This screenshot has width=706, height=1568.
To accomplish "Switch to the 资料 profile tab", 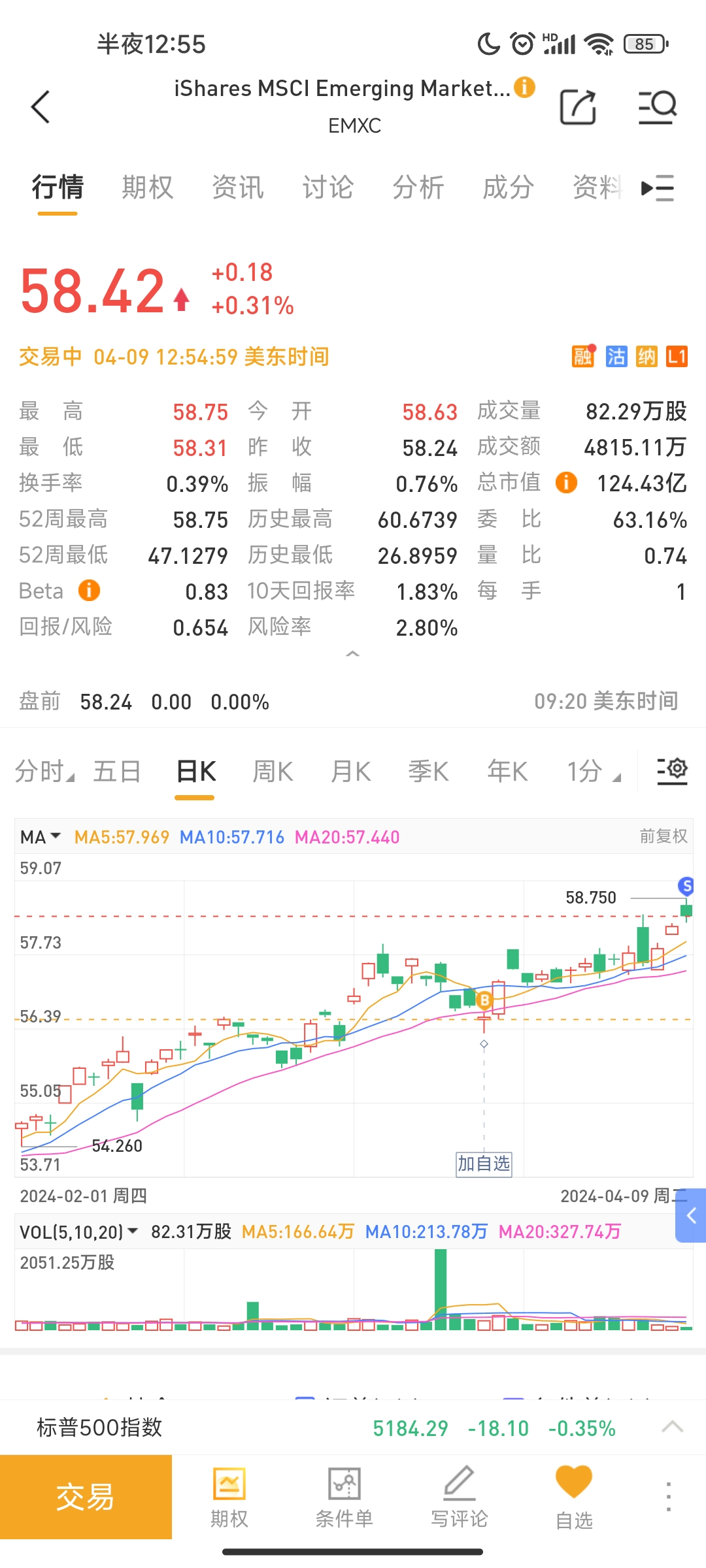I will click(597, 188).
